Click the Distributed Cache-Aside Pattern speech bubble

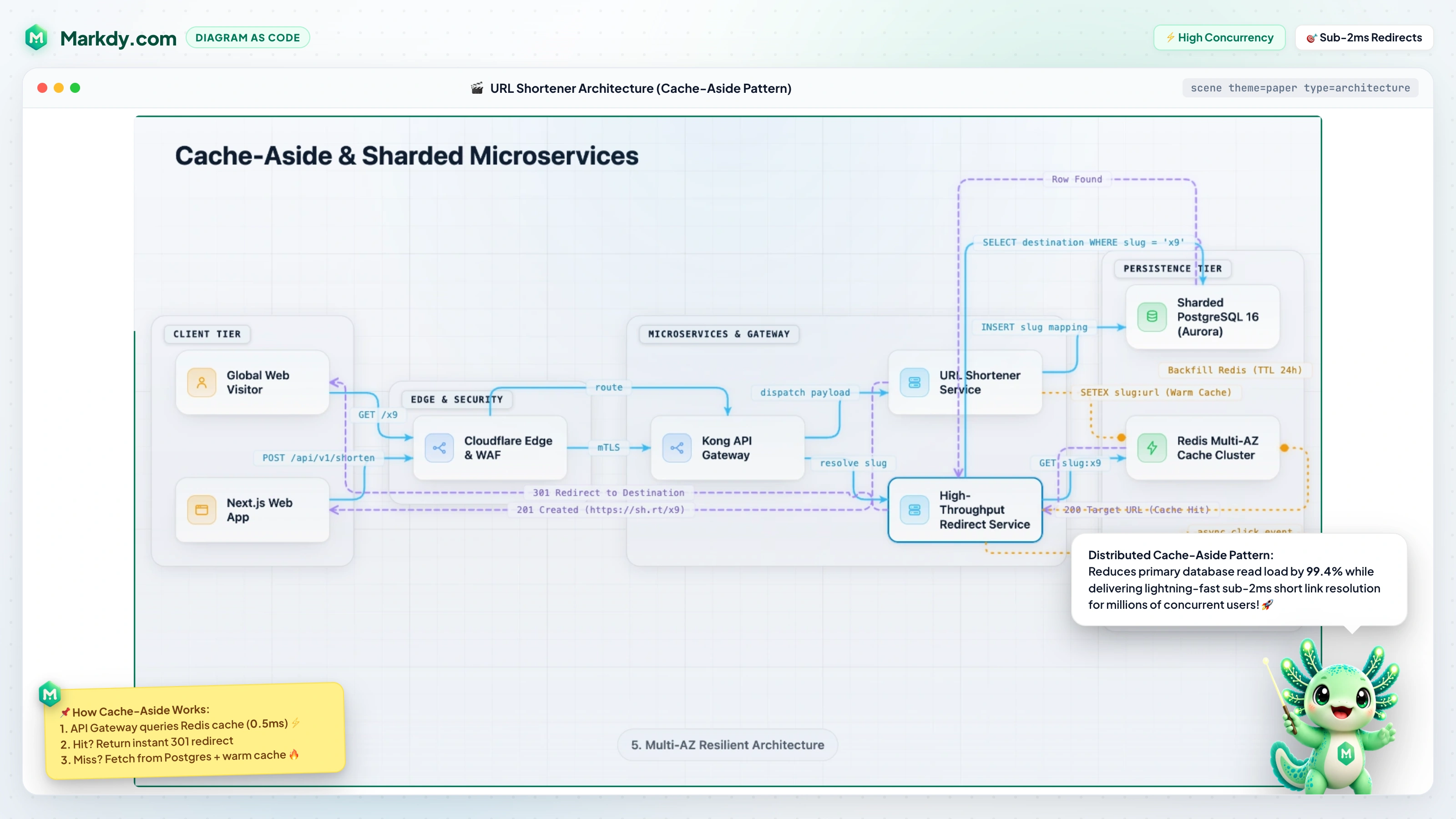point(1239,580)
